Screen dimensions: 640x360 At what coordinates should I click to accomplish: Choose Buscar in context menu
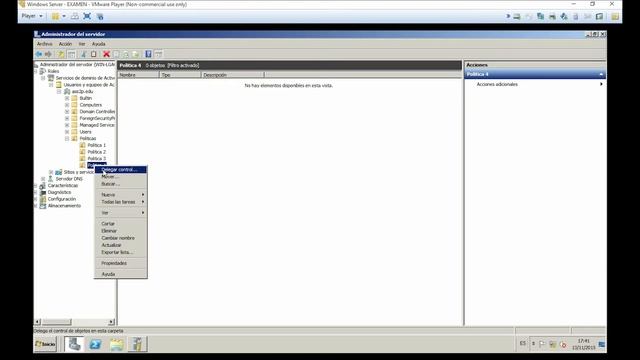pyautogui.click(x=121, y=184)
